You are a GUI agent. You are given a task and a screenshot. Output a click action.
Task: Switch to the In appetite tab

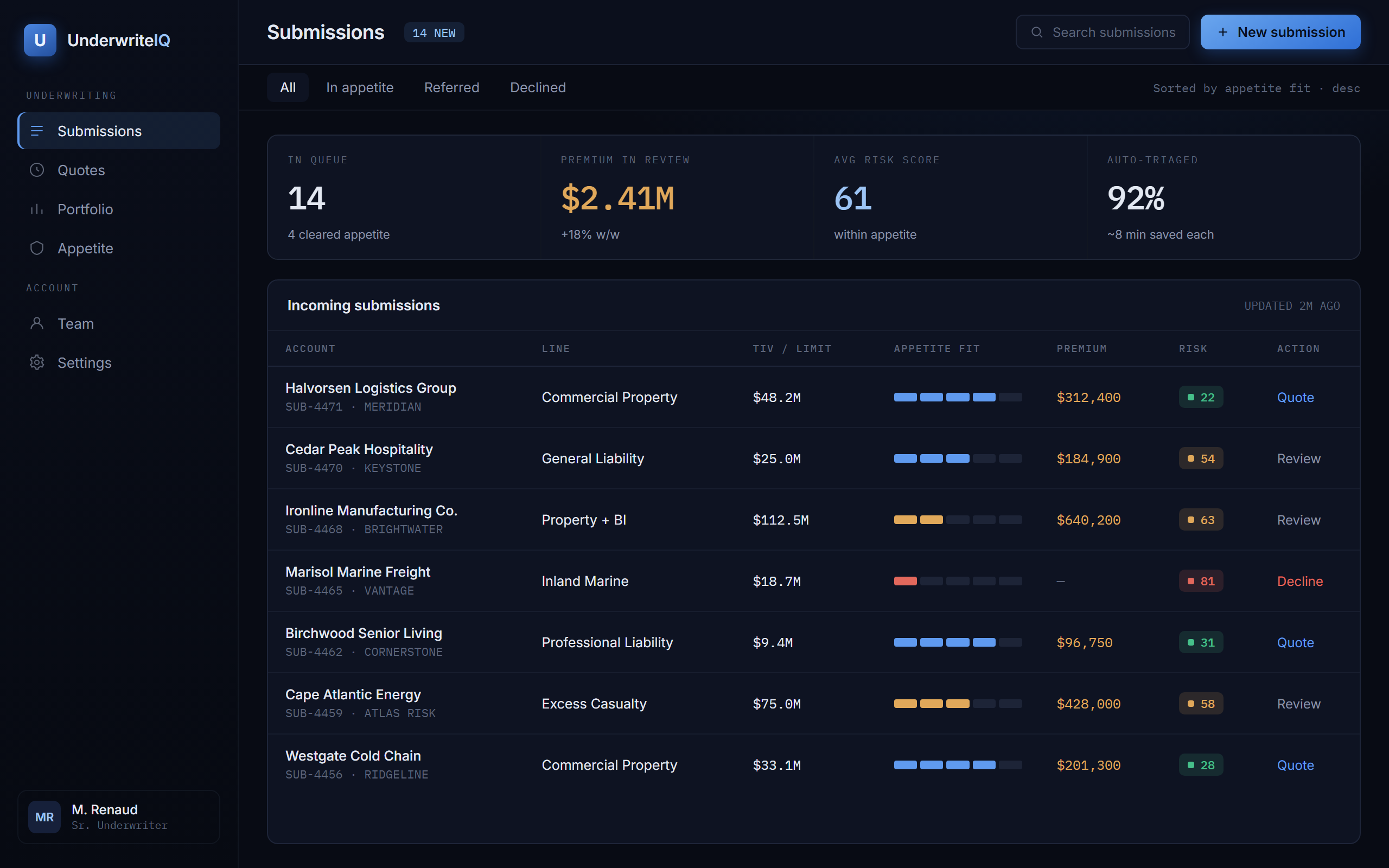pos(360,87)
